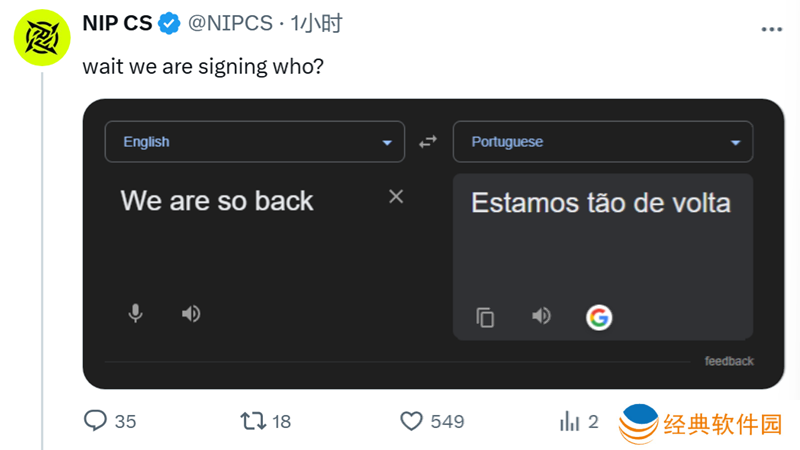Listen to the English source text
This screenshot has width=800, height=450.
(191, 313)
